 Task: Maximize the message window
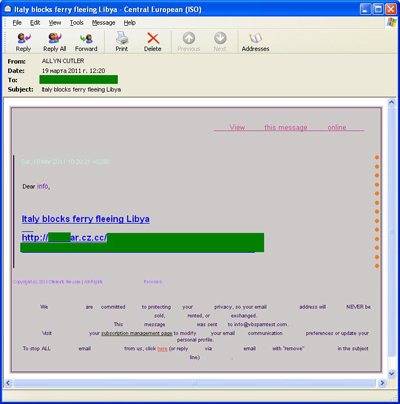point(378,9)
